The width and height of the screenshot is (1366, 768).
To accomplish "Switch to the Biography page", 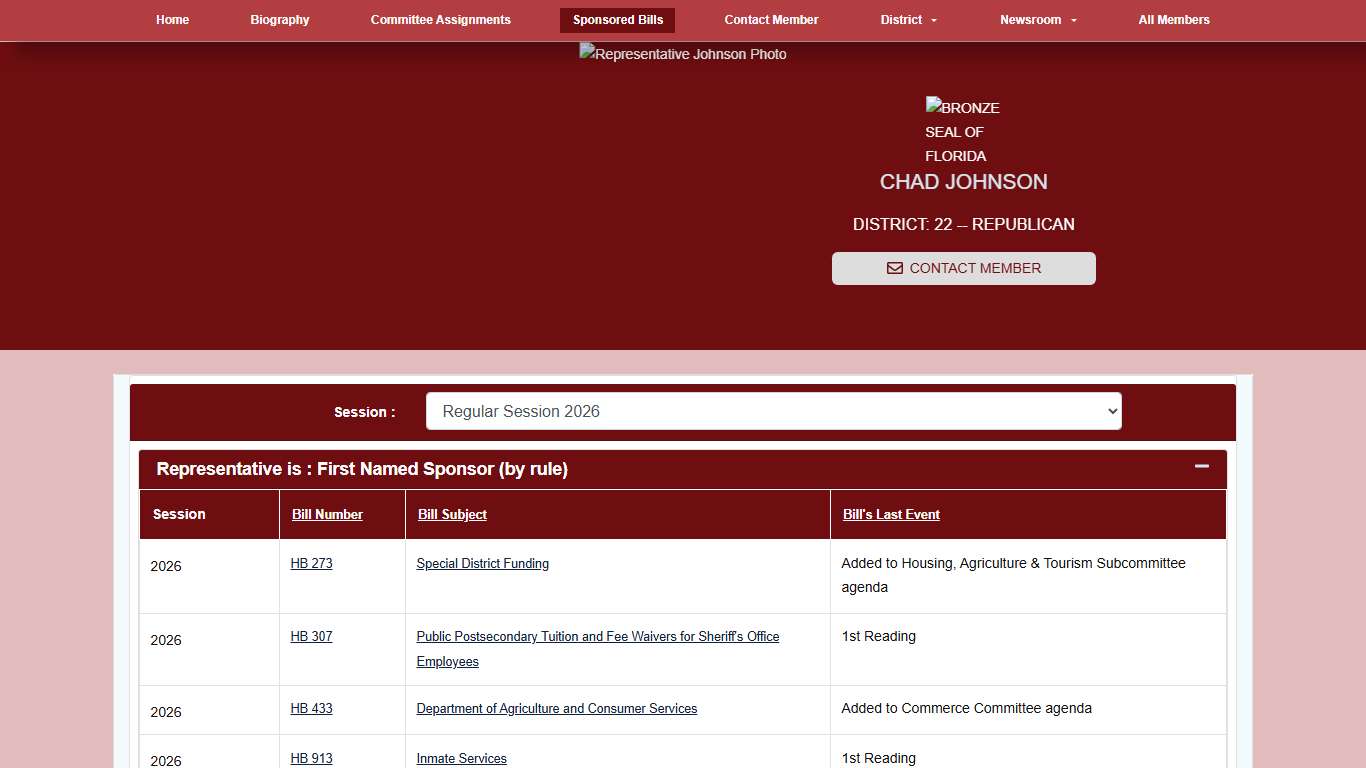I will (279, 20).
